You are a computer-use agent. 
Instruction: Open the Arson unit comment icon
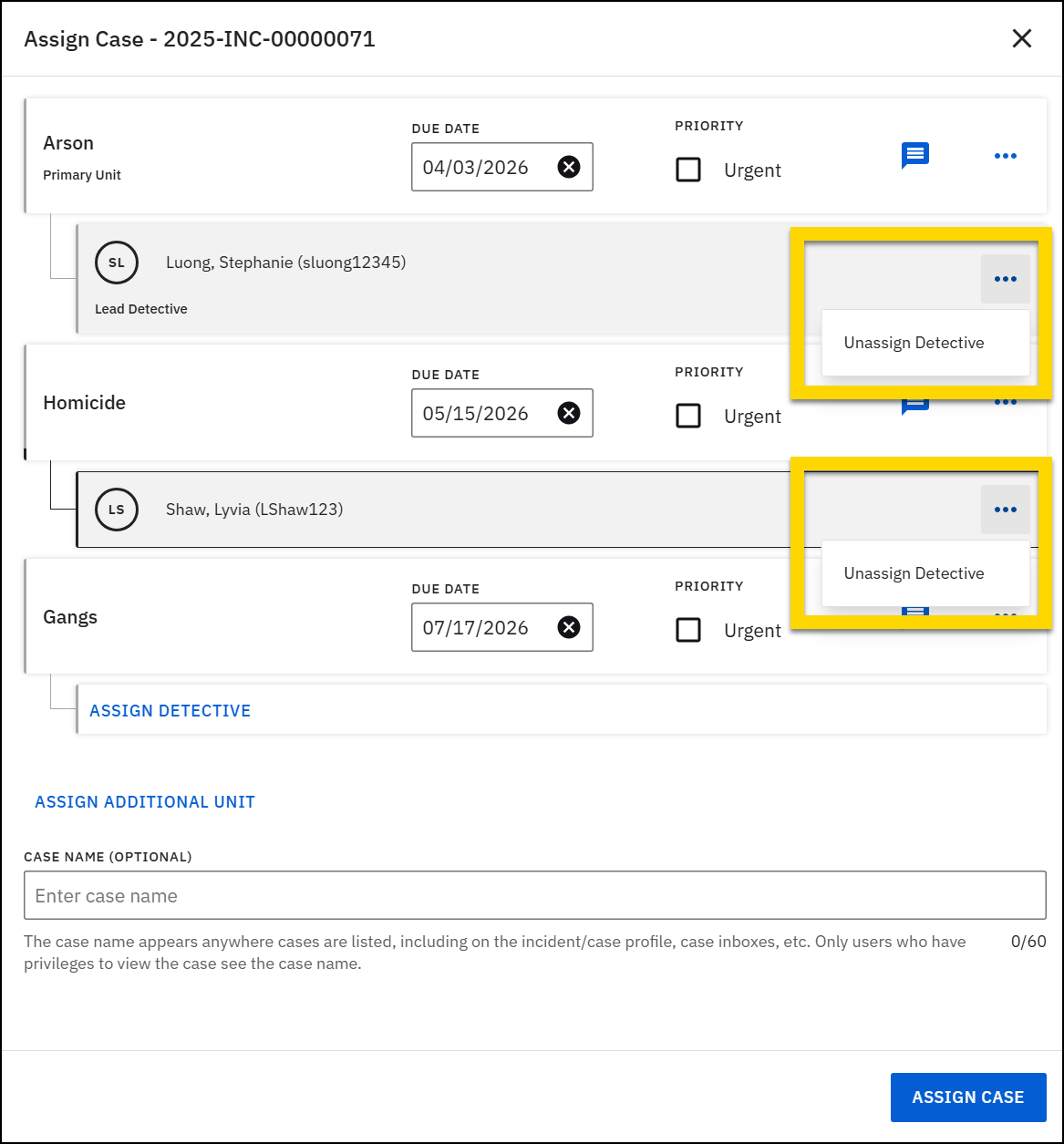914,156
